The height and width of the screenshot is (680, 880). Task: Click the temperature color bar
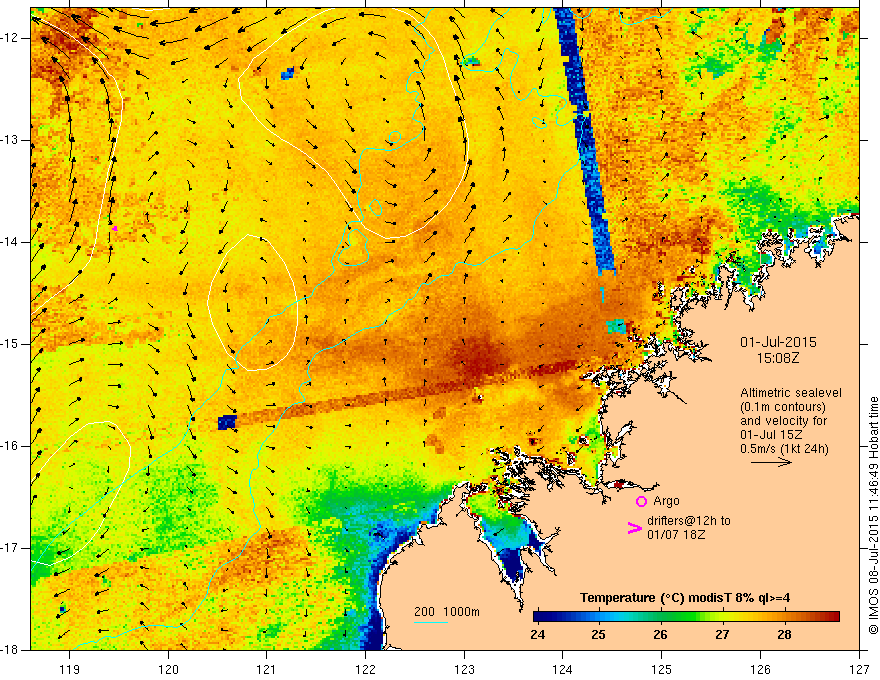(x=686, y=617)
